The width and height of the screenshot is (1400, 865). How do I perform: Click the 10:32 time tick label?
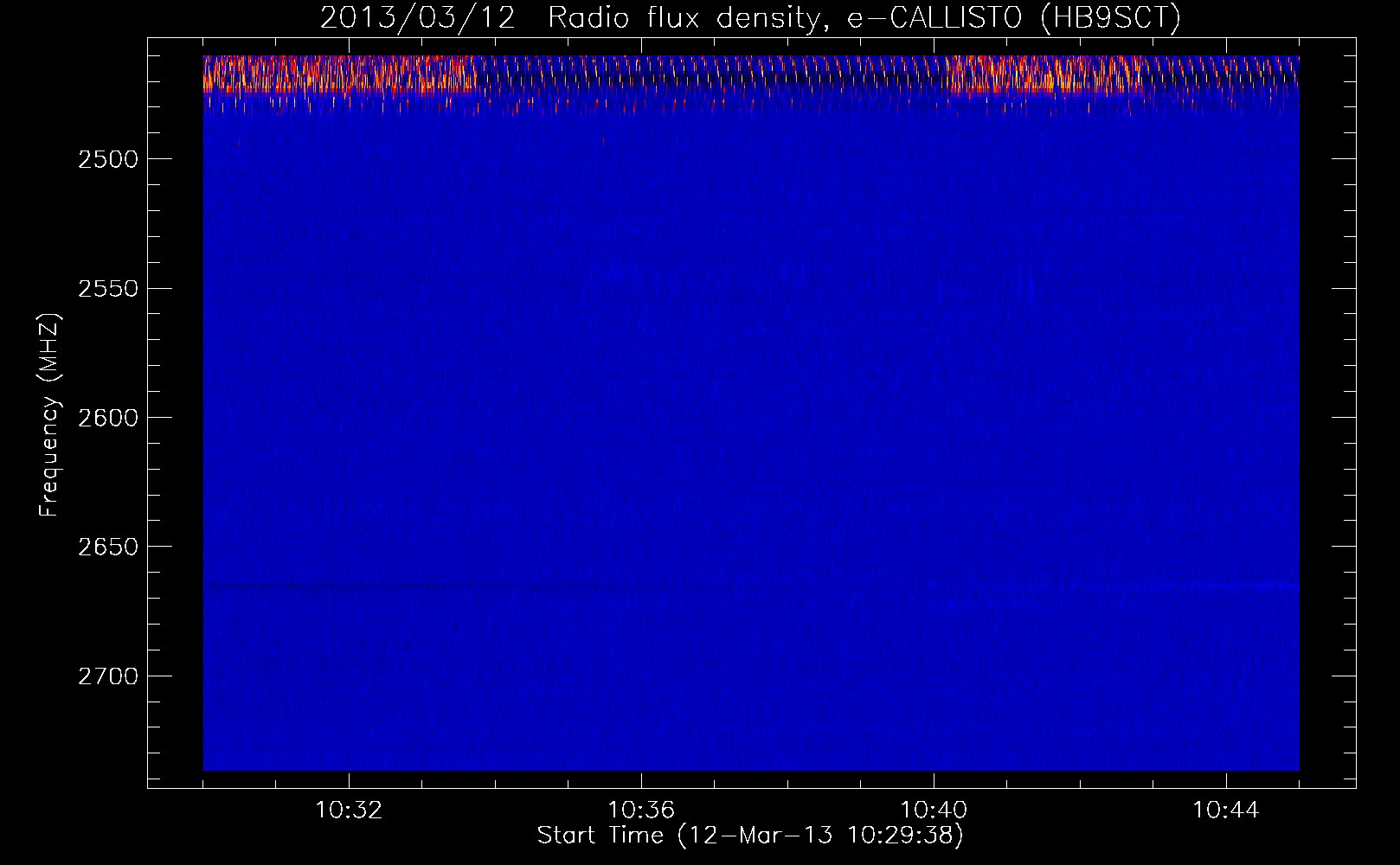point(349,811)
